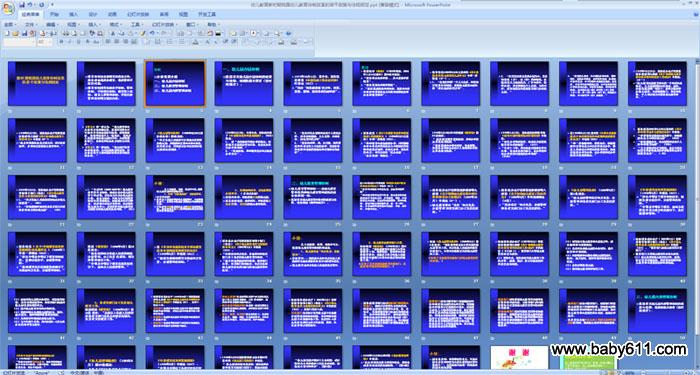Screen dimensions: 700x375
Task: Switch to the 插入 ribbon tab
Action: coord(73,14)
